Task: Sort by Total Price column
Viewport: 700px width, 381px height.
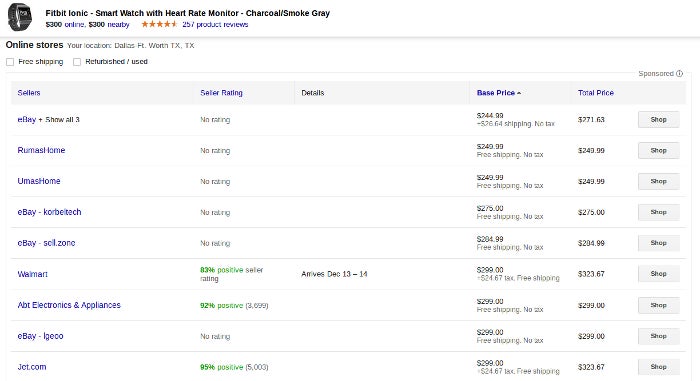Action: point(596,93)
